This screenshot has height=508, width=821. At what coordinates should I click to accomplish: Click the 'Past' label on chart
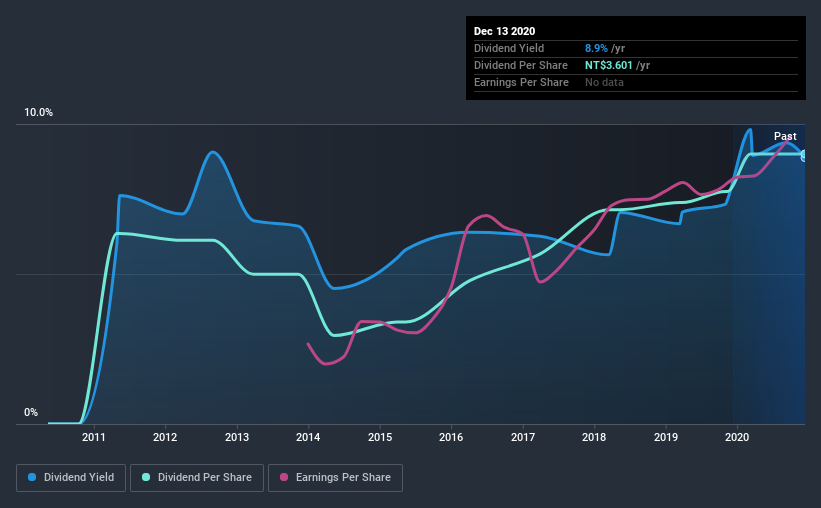785,136
